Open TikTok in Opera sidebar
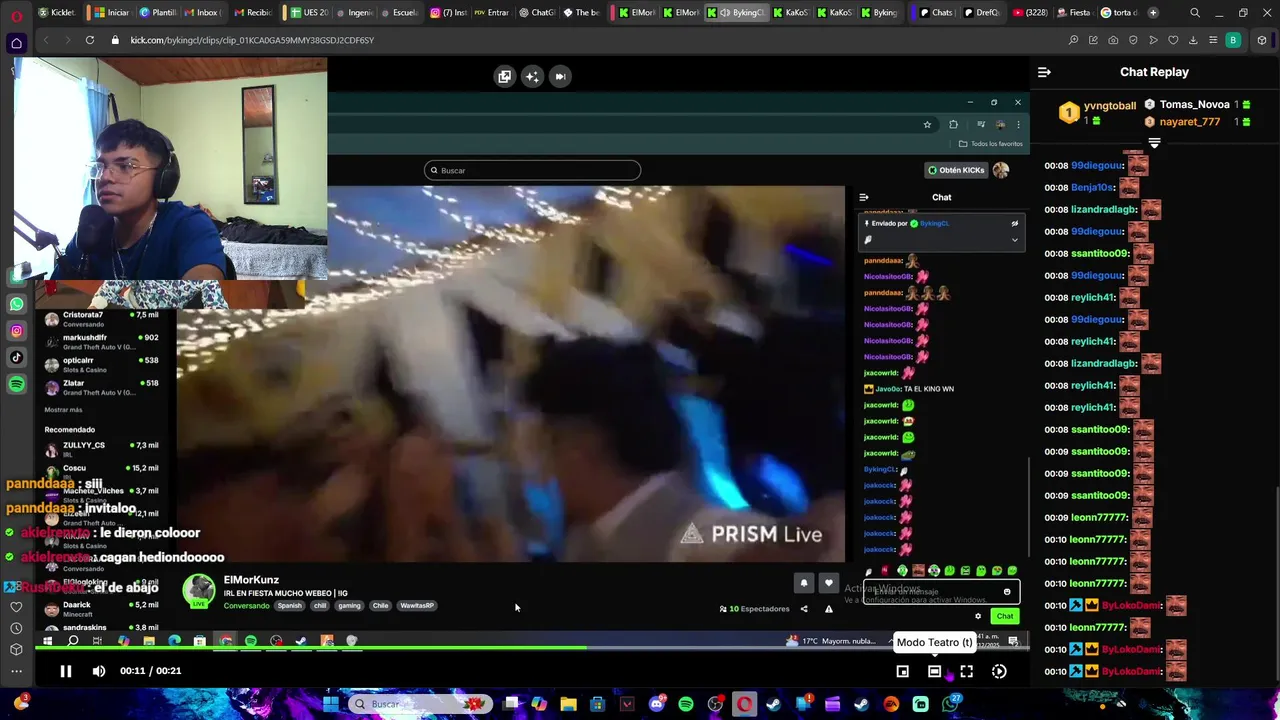1280x720 pixels. pos(16,357)
